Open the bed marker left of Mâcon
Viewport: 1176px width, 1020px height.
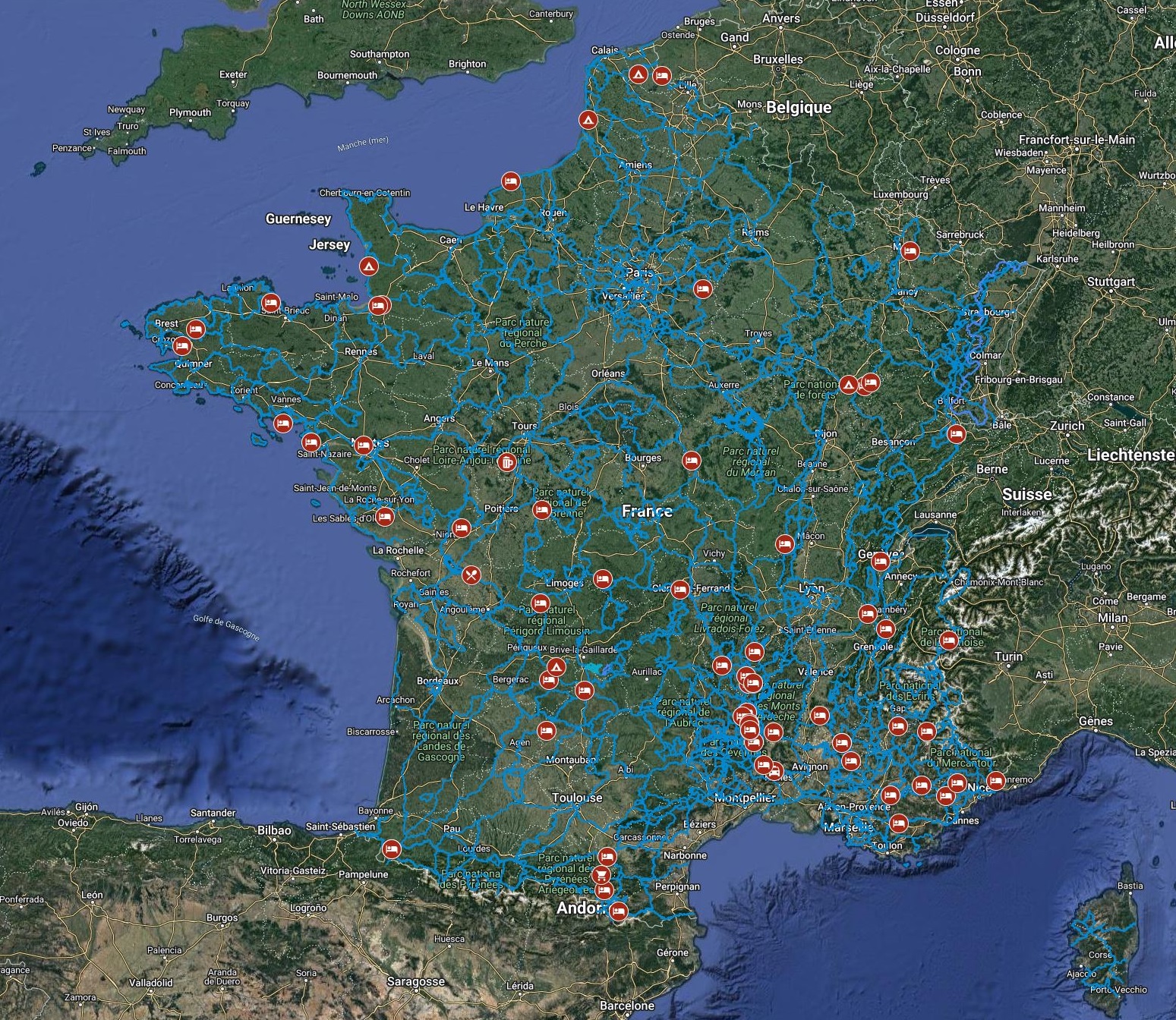(x=784, y=543)
